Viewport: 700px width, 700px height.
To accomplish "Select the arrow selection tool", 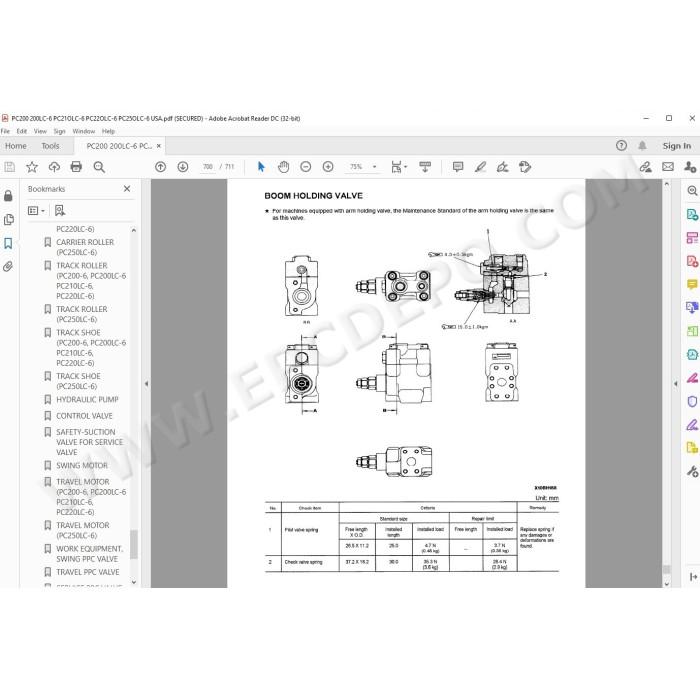I will point(261,167).
